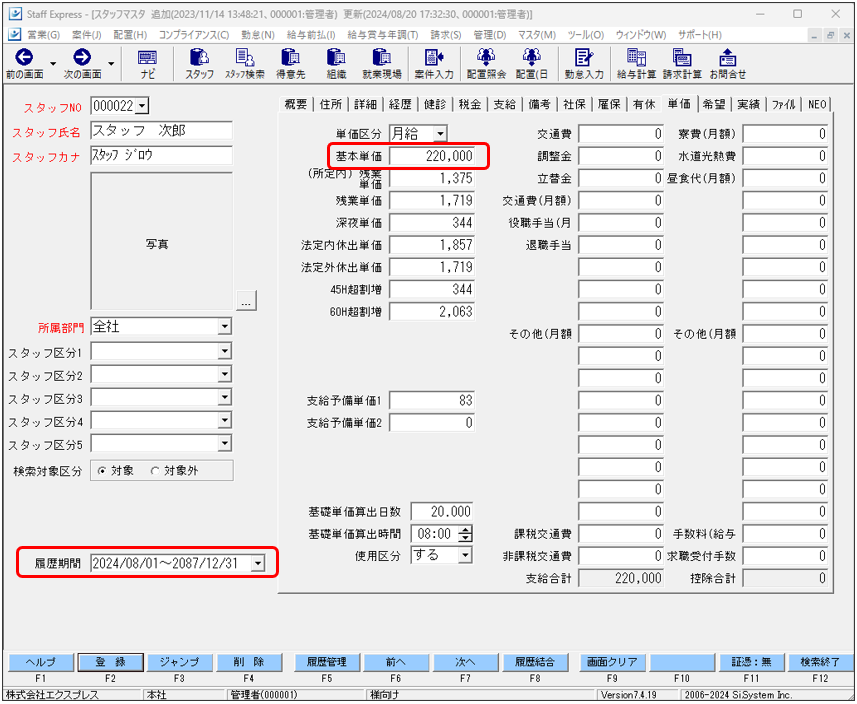Open dropdown arrow beside 次の画面
This screenshot has height=704, width=857.
pos(111,63)
